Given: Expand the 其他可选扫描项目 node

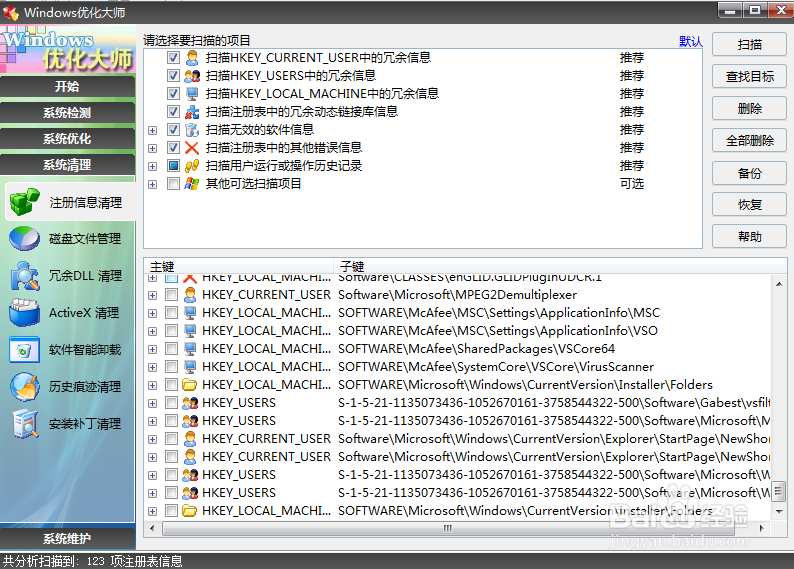Looking at the screenshot, I should pyautogui.click(x=152, y=184).
